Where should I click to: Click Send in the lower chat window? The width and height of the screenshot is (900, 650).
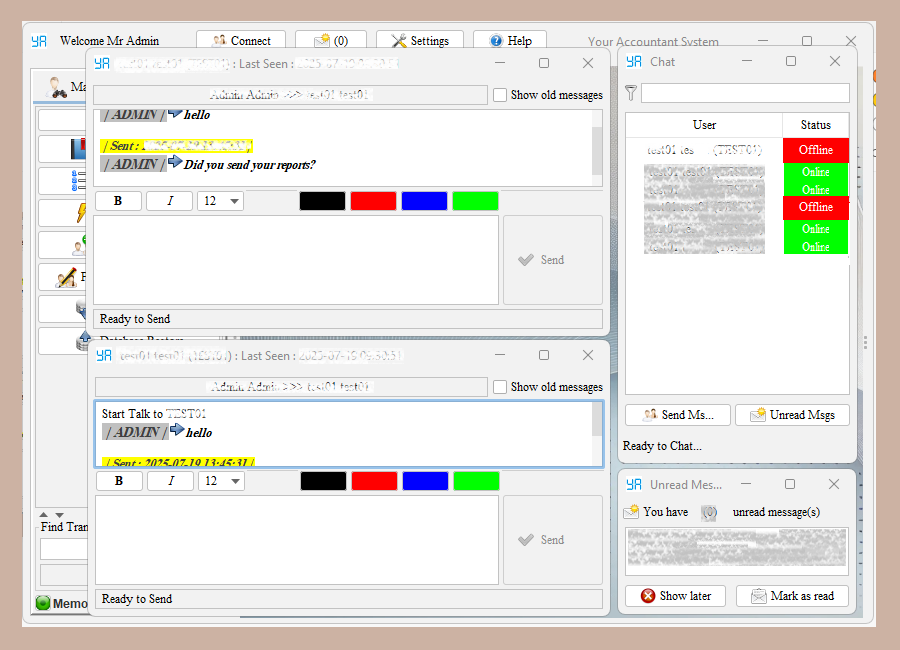(552, 540)
